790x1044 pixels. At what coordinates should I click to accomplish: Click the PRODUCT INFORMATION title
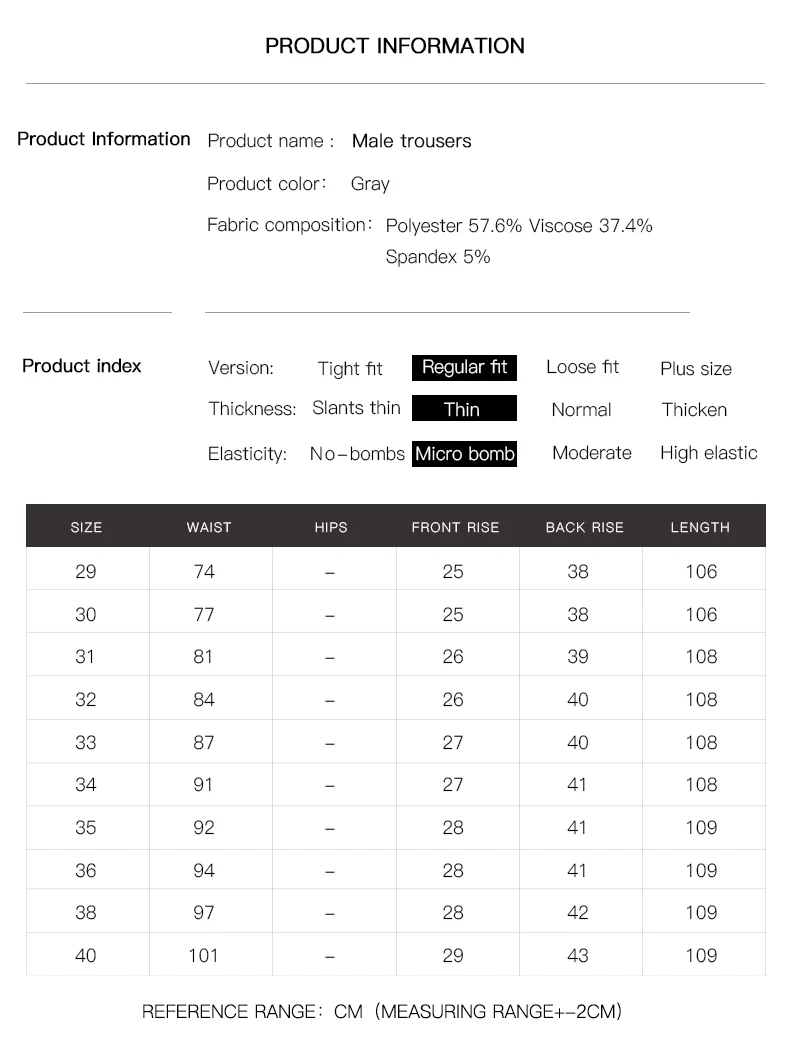pyautogui.click(x=395, y=46)
